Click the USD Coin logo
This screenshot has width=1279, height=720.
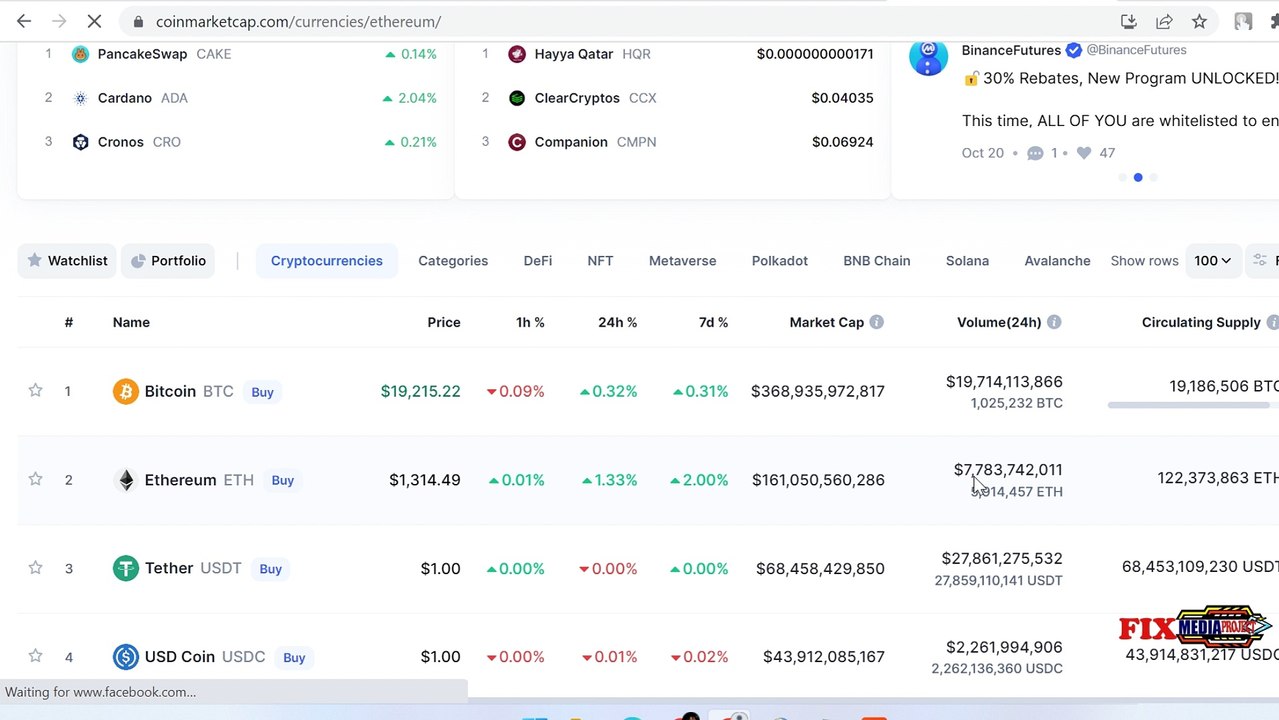tap(125, 657)
